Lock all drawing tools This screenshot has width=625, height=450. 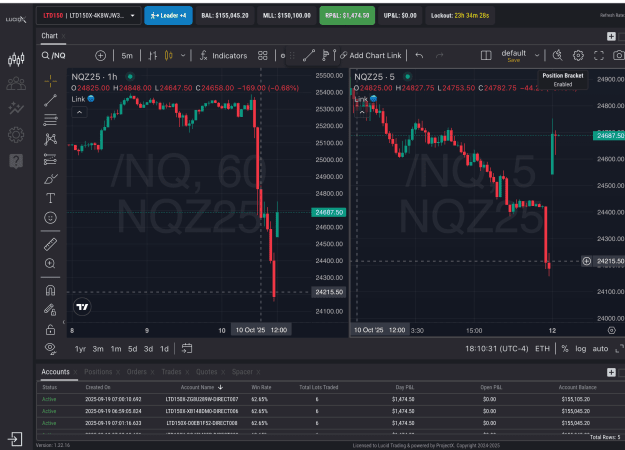50,330
